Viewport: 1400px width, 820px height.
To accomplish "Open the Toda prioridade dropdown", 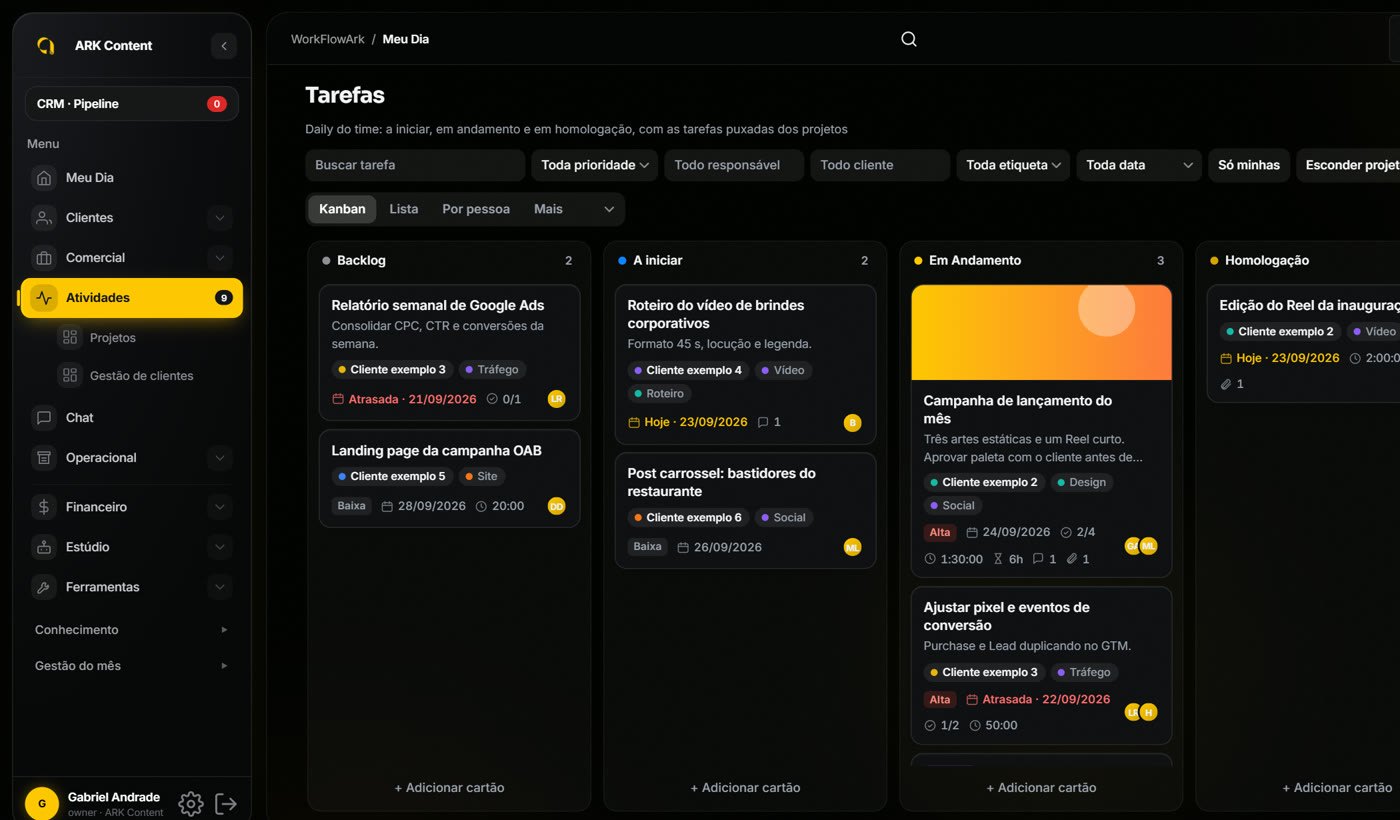I will point(594,165).
